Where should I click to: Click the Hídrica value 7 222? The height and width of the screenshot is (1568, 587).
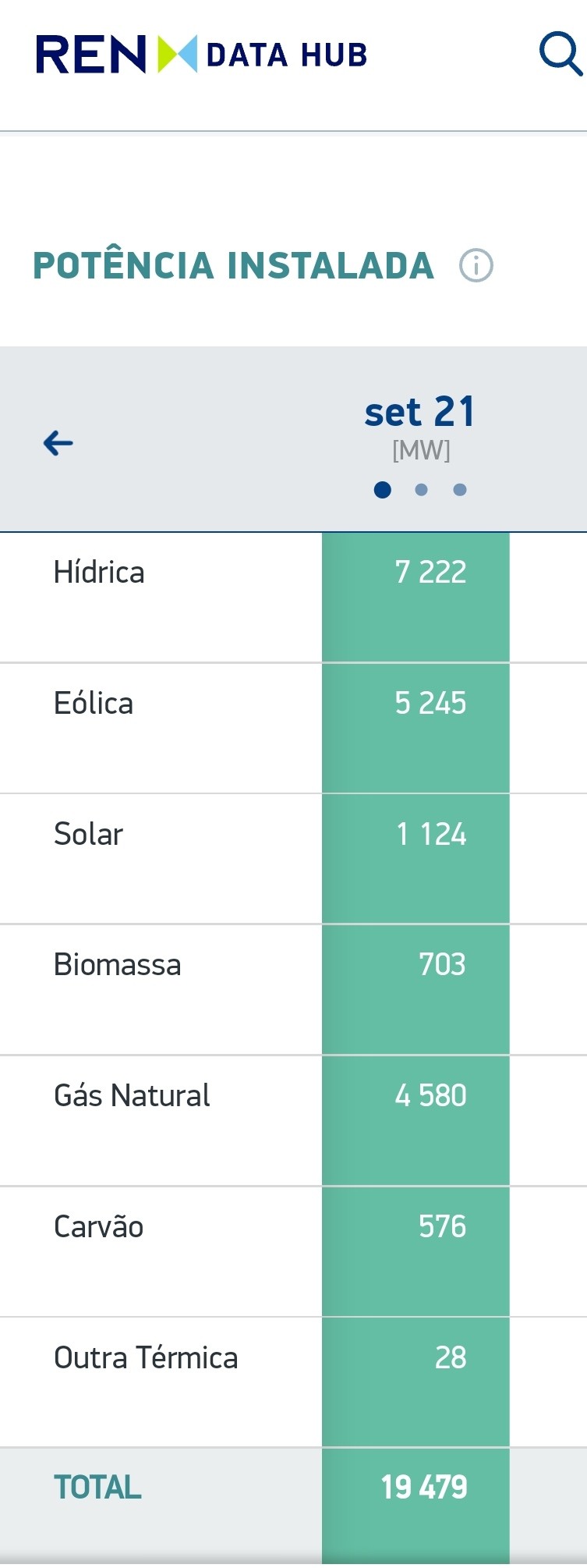tap(430, 573)
